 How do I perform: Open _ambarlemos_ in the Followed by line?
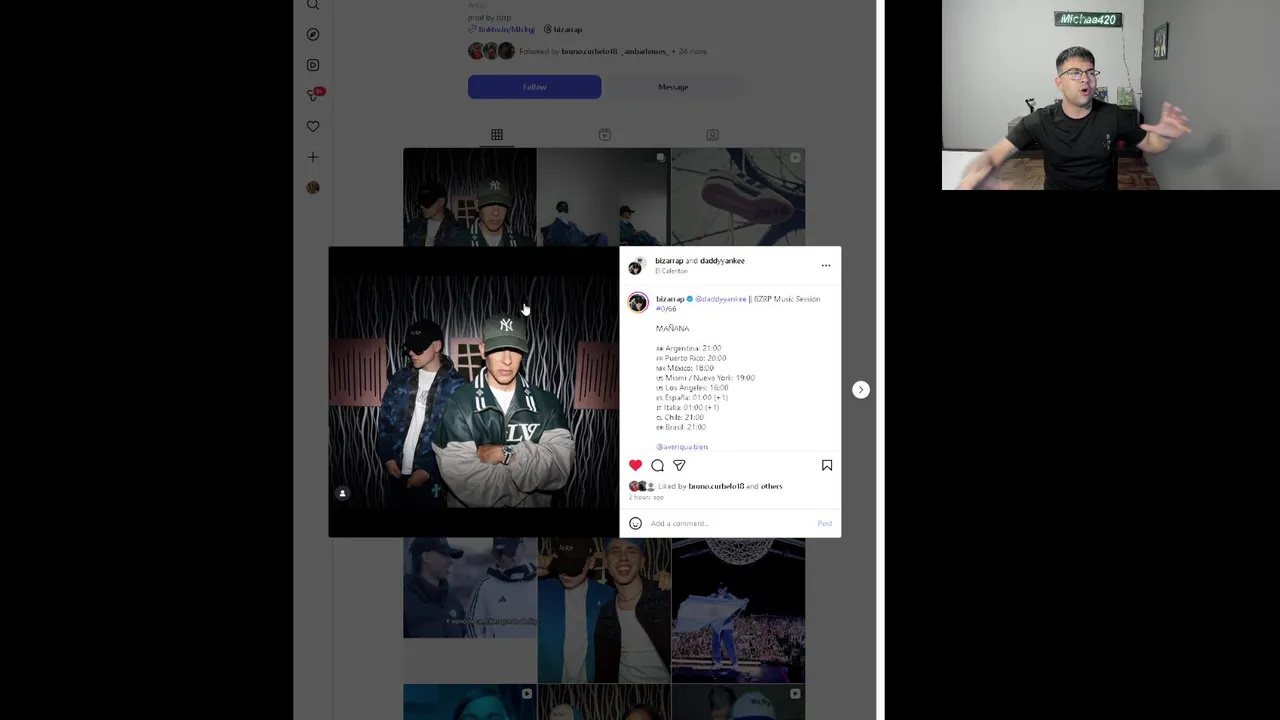click(x=645, y=51)
